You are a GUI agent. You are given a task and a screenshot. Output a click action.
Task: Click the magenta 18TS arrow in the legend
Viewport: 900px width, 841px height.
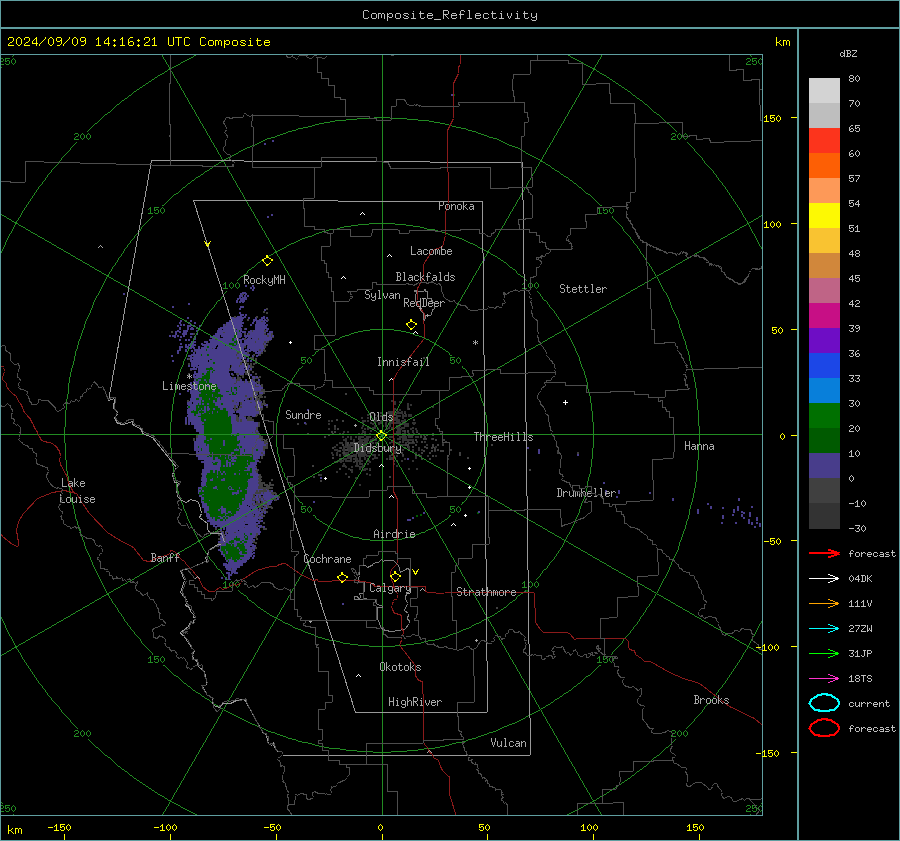(824, 679)
